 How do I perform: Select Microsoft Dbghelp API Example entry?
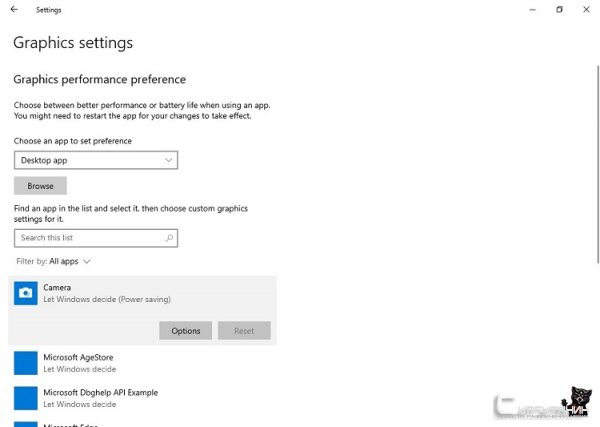(x=142, y=398)
